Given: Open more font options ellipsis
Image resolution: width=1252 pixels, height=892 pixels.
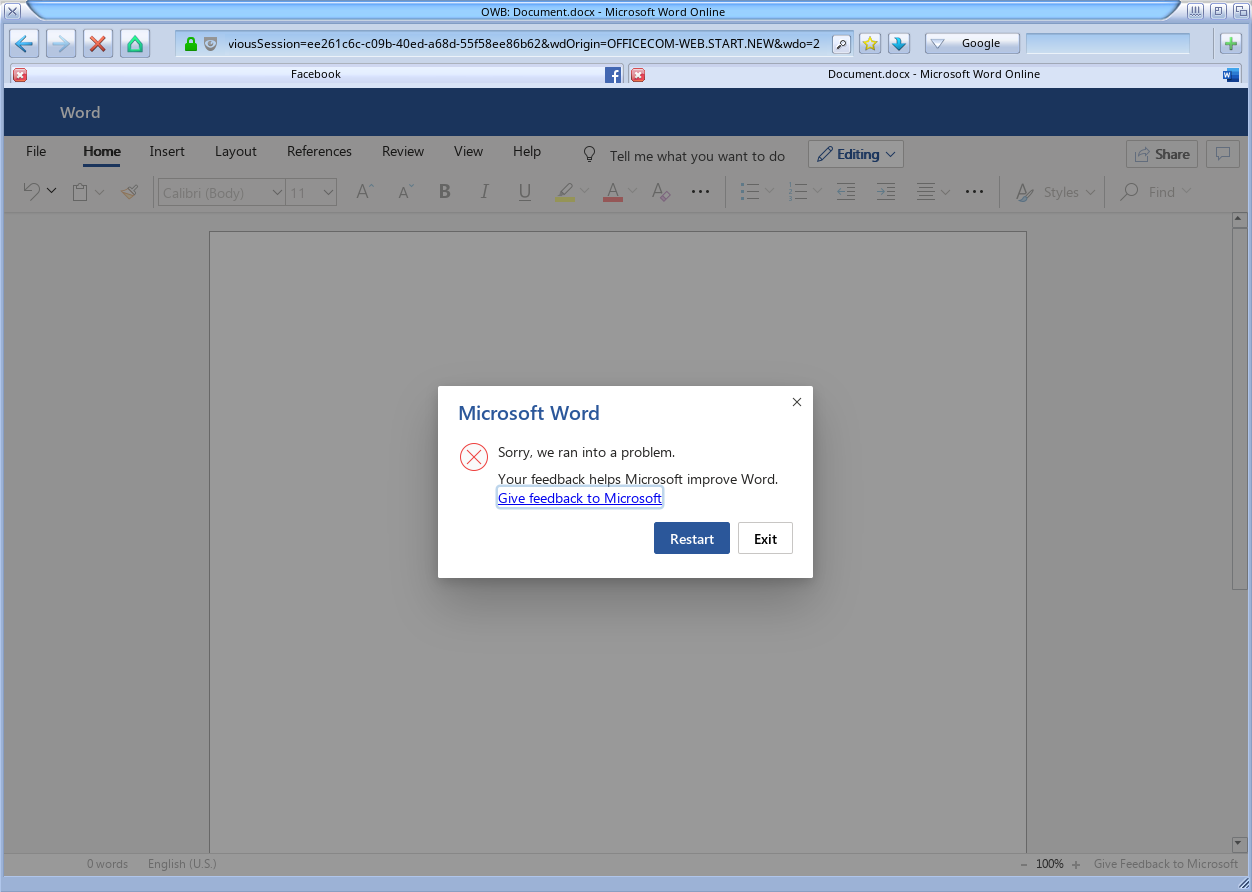Looking at the screenshot, I should coord(700,192).
